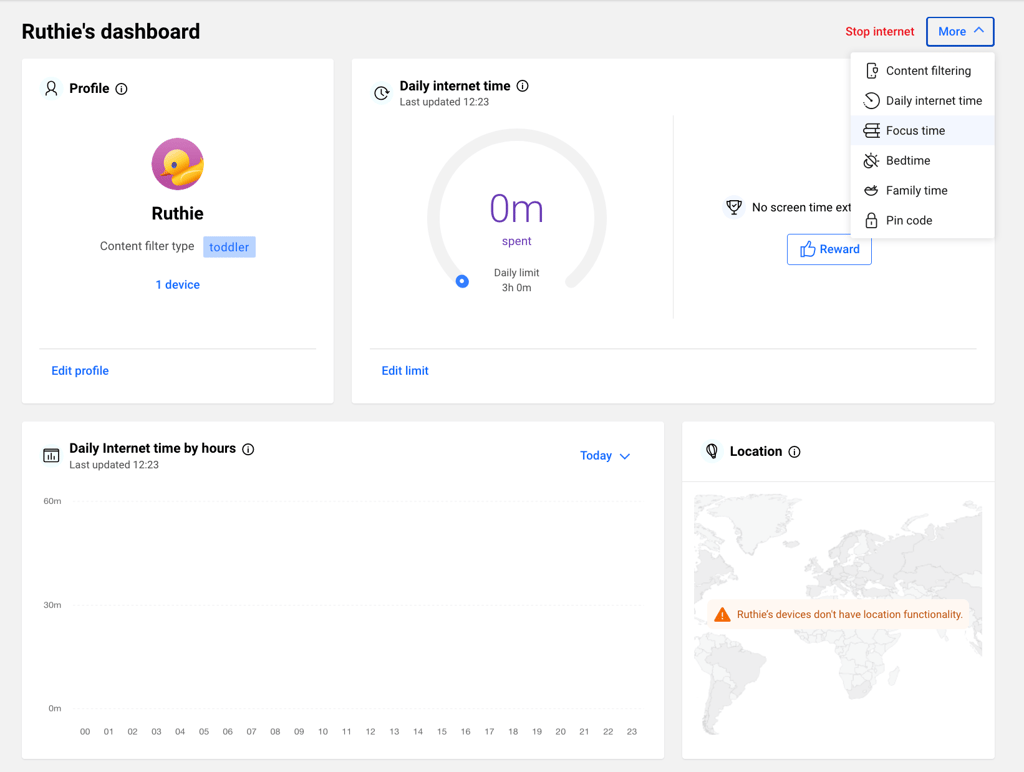Click the blue dot on time gauge

462,281
